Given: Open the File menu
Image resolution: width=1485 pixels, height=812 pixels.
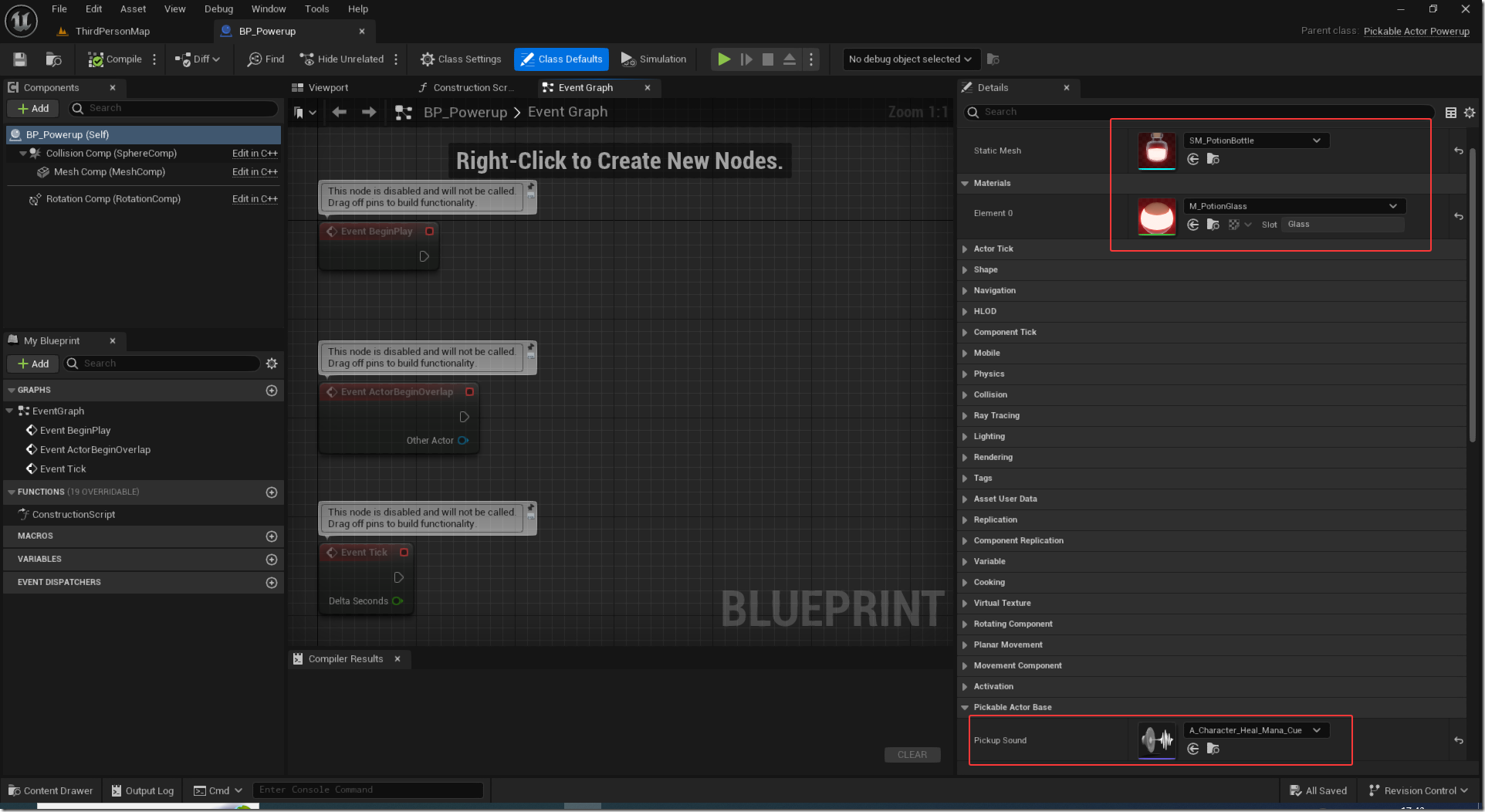Looking at the screenshot, I should (59, 9).
